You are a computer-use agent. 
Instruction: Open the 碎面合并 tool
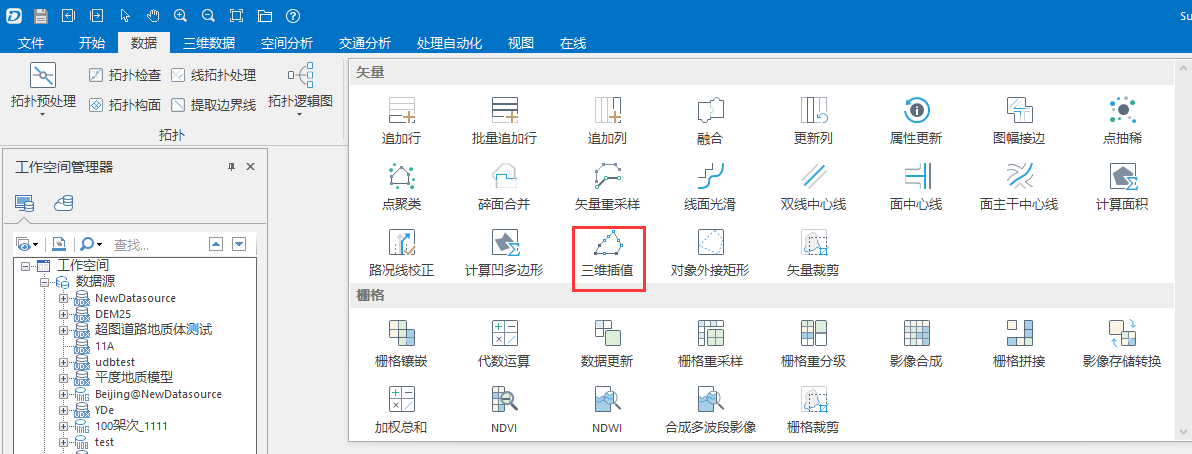[x=504, y=186]
